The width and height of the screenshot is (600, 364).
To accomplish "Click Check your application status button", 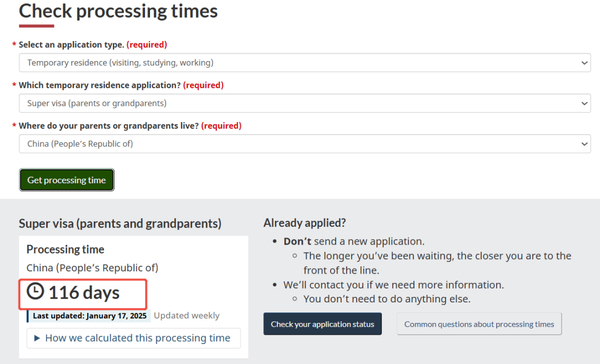I will pos(322,324).
